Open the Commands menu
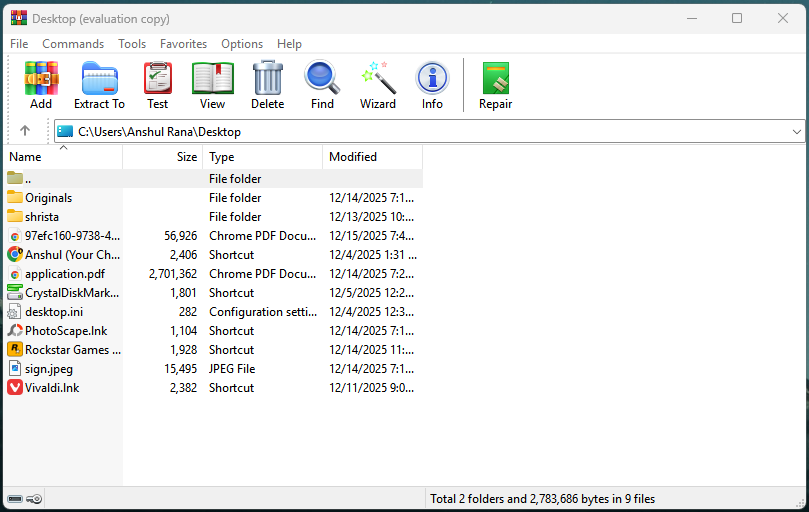Image resolution: width=809 pixels, height=512 pixels. [x=73, y=44]
